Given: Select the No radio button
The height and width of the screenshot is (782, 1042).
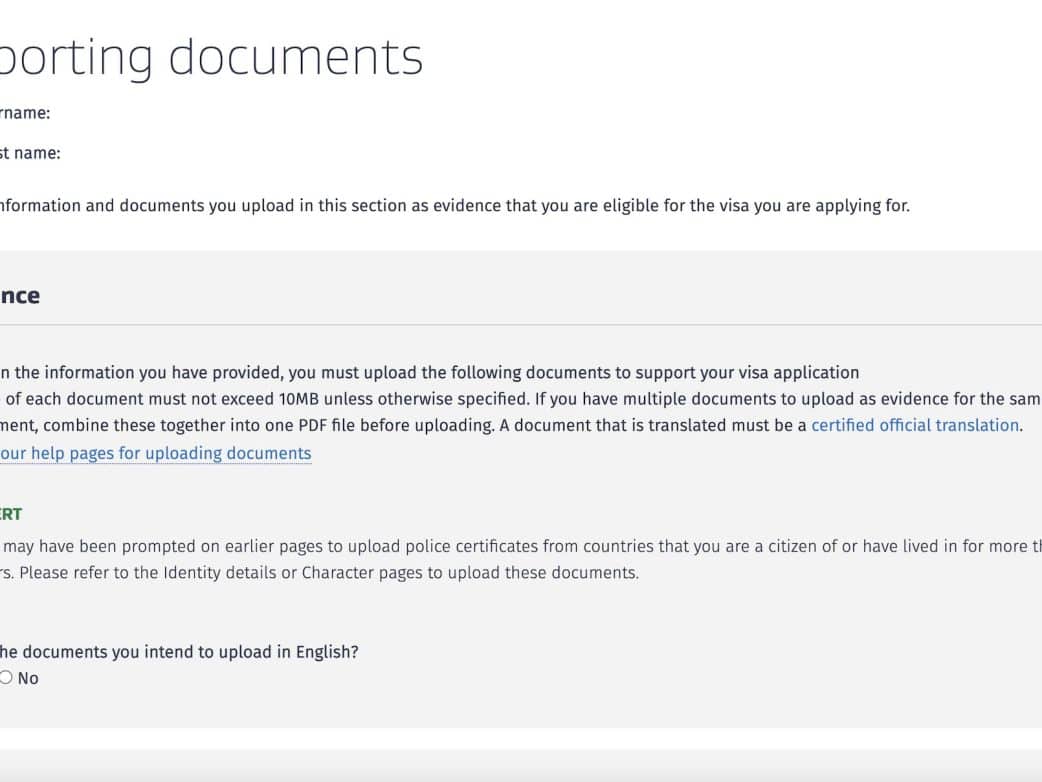Looking at the screenshot, I should [x=6, y=678].
